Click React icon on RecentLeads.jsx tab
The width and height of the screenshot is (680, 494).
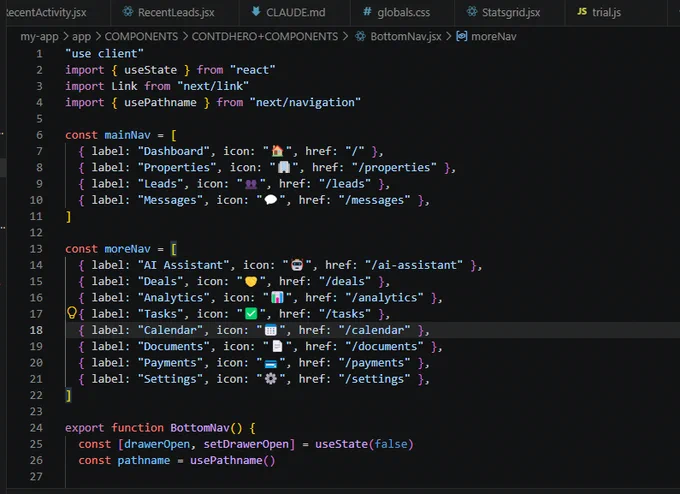click(128, 12)
